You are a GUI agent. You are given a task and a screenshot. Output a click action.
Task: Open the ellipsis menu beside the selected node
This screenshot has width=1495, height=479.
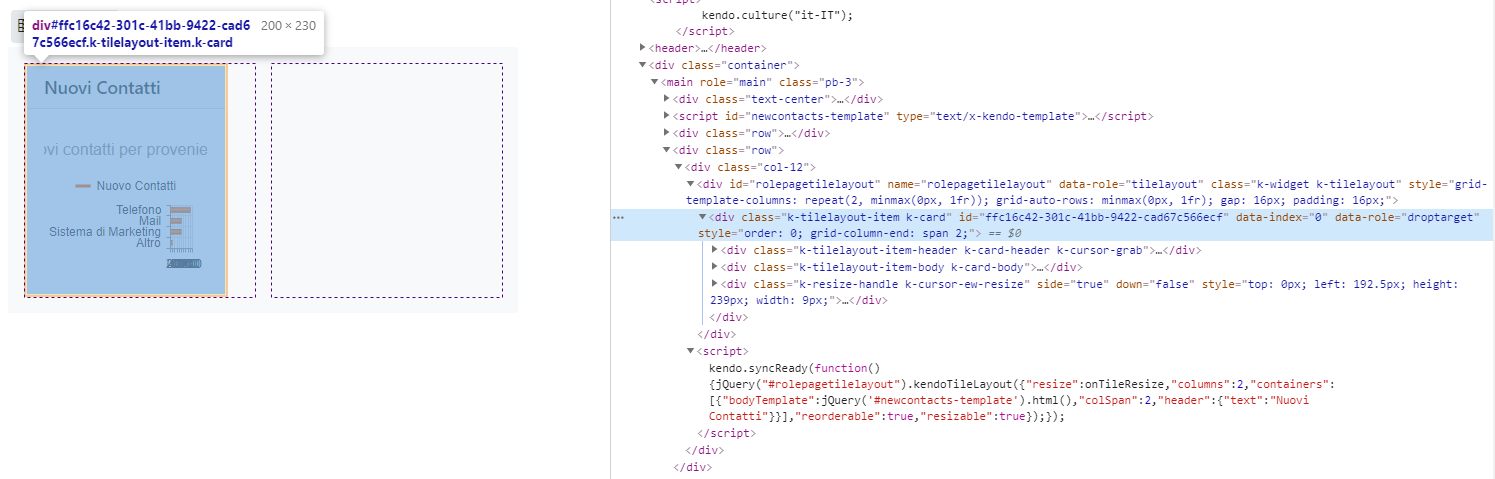coord(618,217)
